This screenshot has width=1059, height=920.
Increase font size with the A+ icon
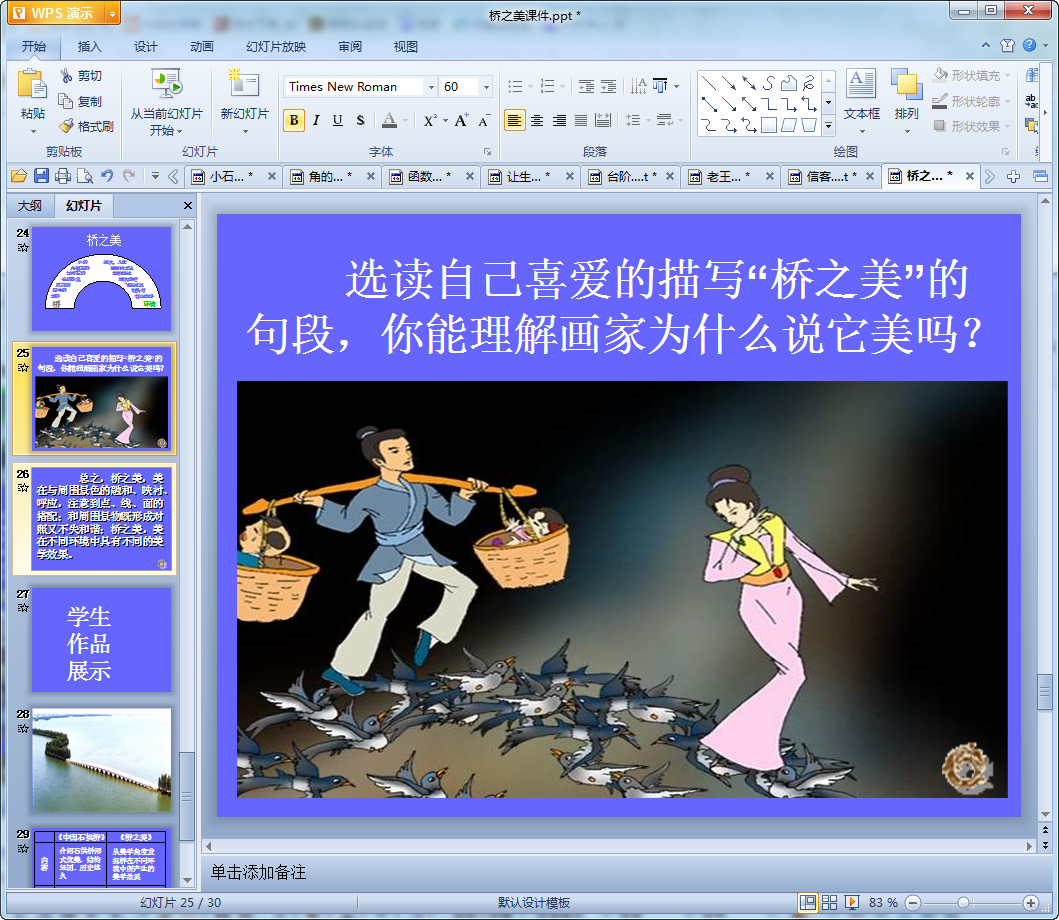pyautogui.click(x=462, y=120)
